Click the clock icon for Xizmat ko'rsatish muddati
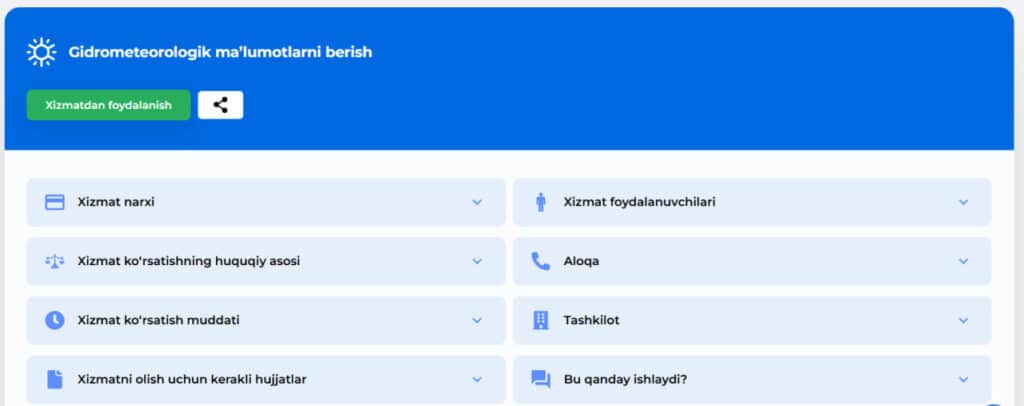 (55, 320)
